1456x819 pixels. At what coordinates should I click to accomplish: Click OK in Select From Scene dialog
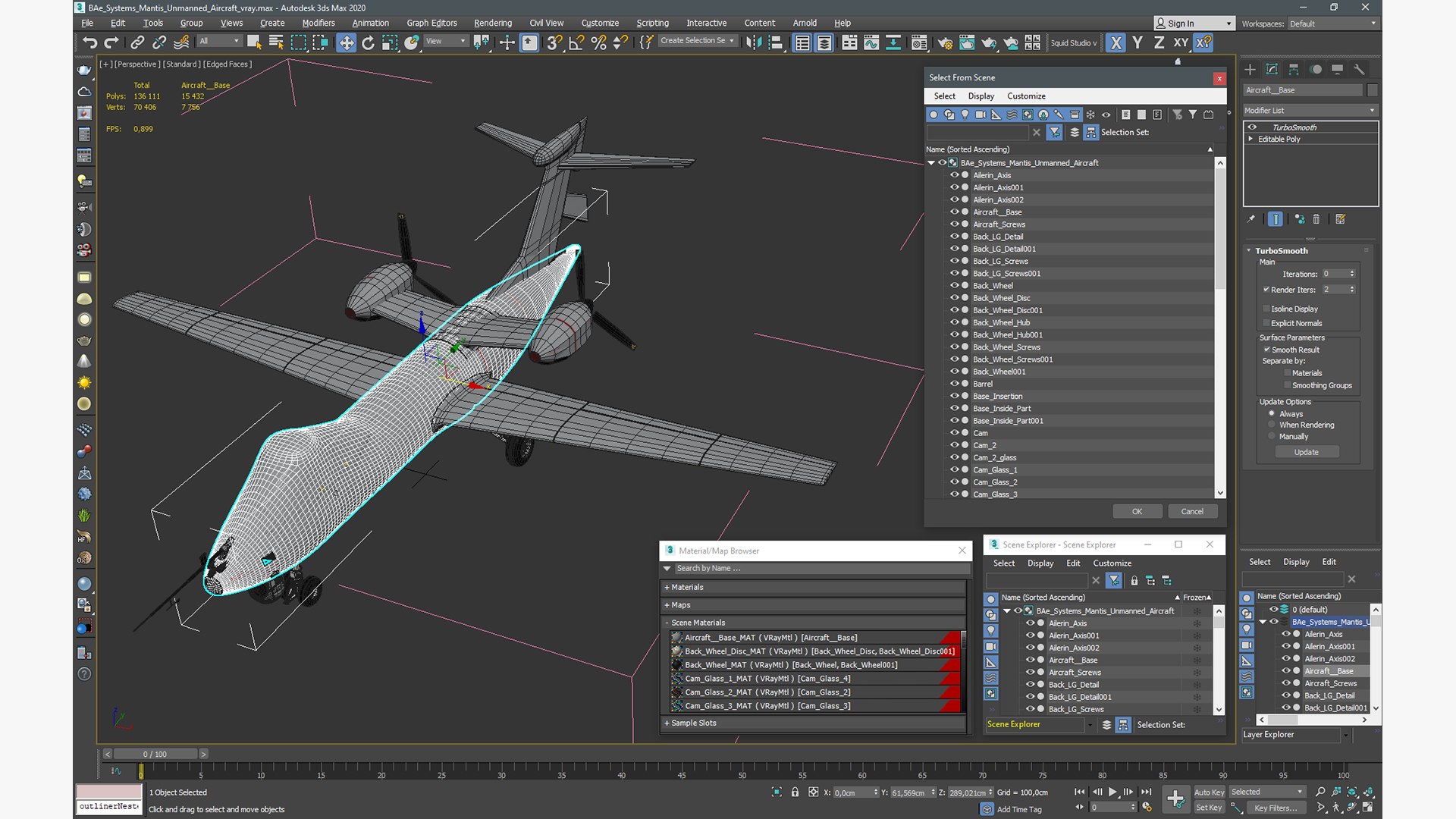[1137, 511]
